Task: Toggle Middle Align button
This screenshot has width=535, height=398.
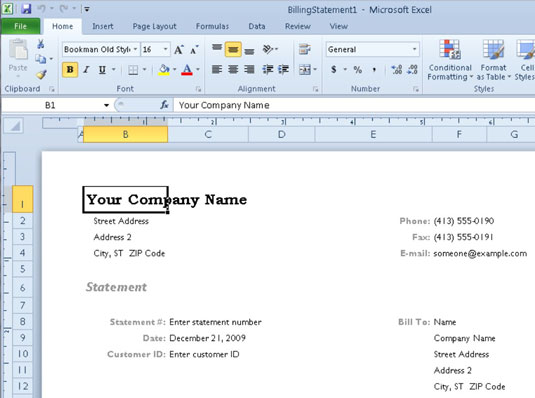Action: click(233, 49)
